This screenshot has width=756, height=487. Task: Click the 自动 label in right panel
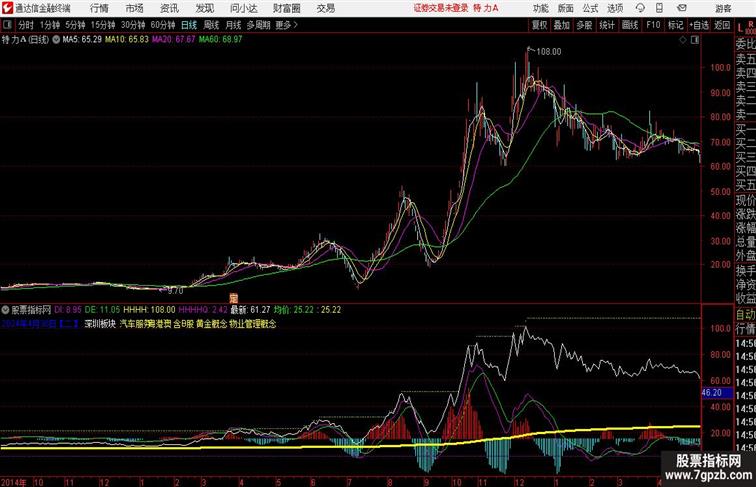coord(745,315)
